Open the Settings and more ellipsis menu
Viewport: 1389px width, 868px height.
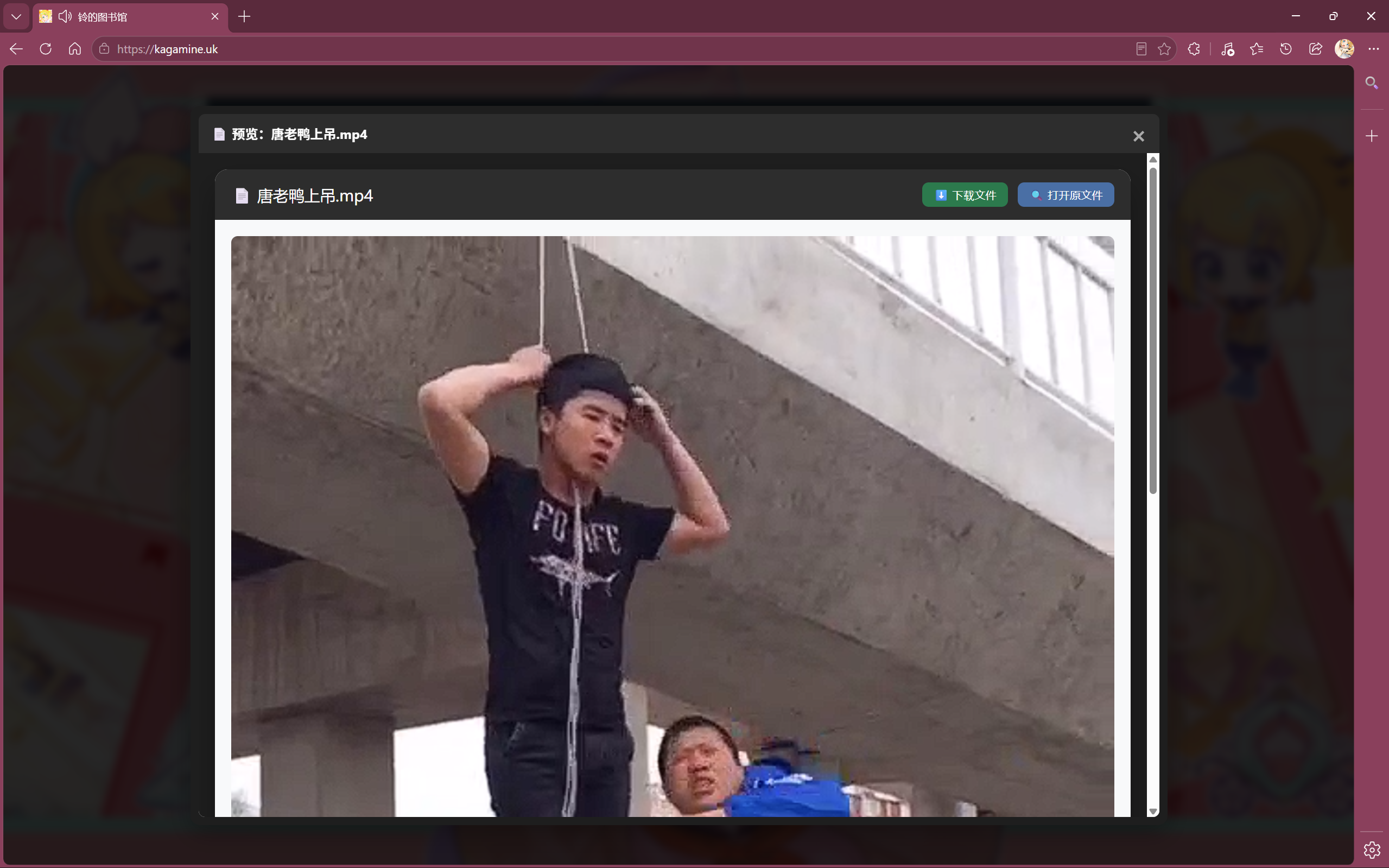click(1373, 49)
